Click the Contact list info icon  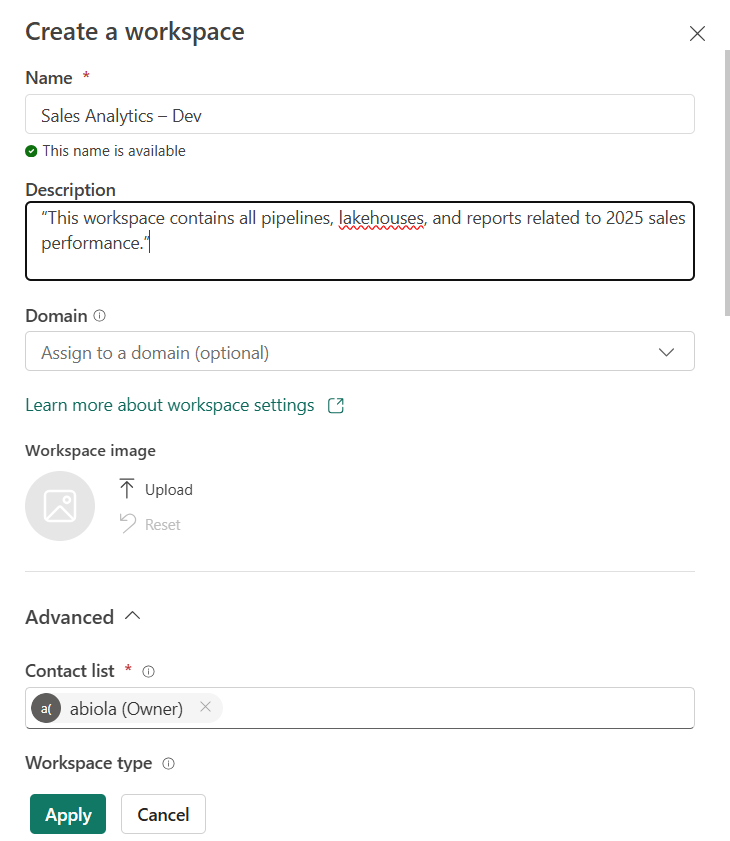148,672
